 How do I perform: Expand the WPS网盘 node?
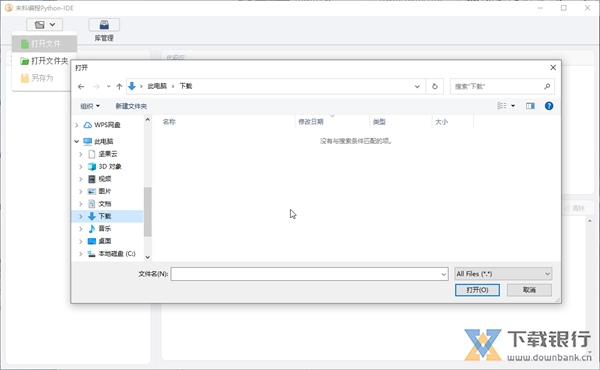[x=77, y=125]
